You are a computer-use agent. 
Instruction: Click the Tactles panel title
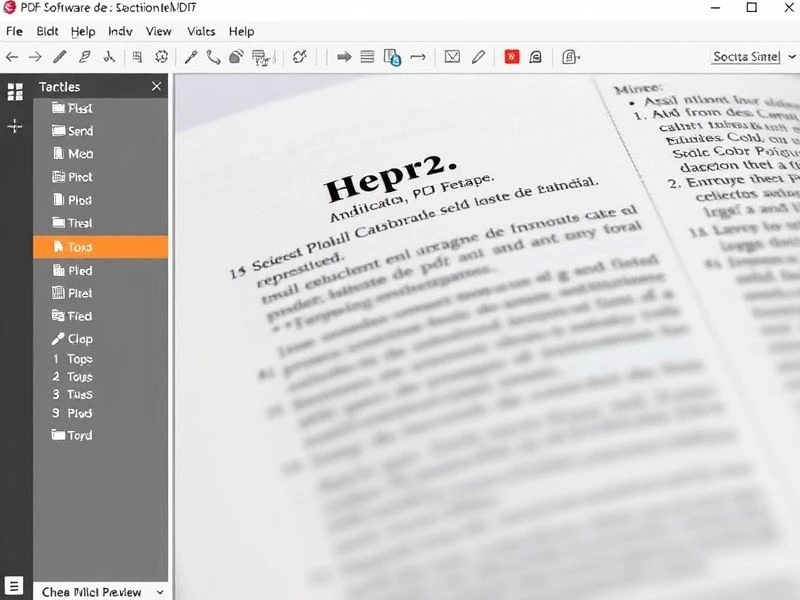click(60, 87)
